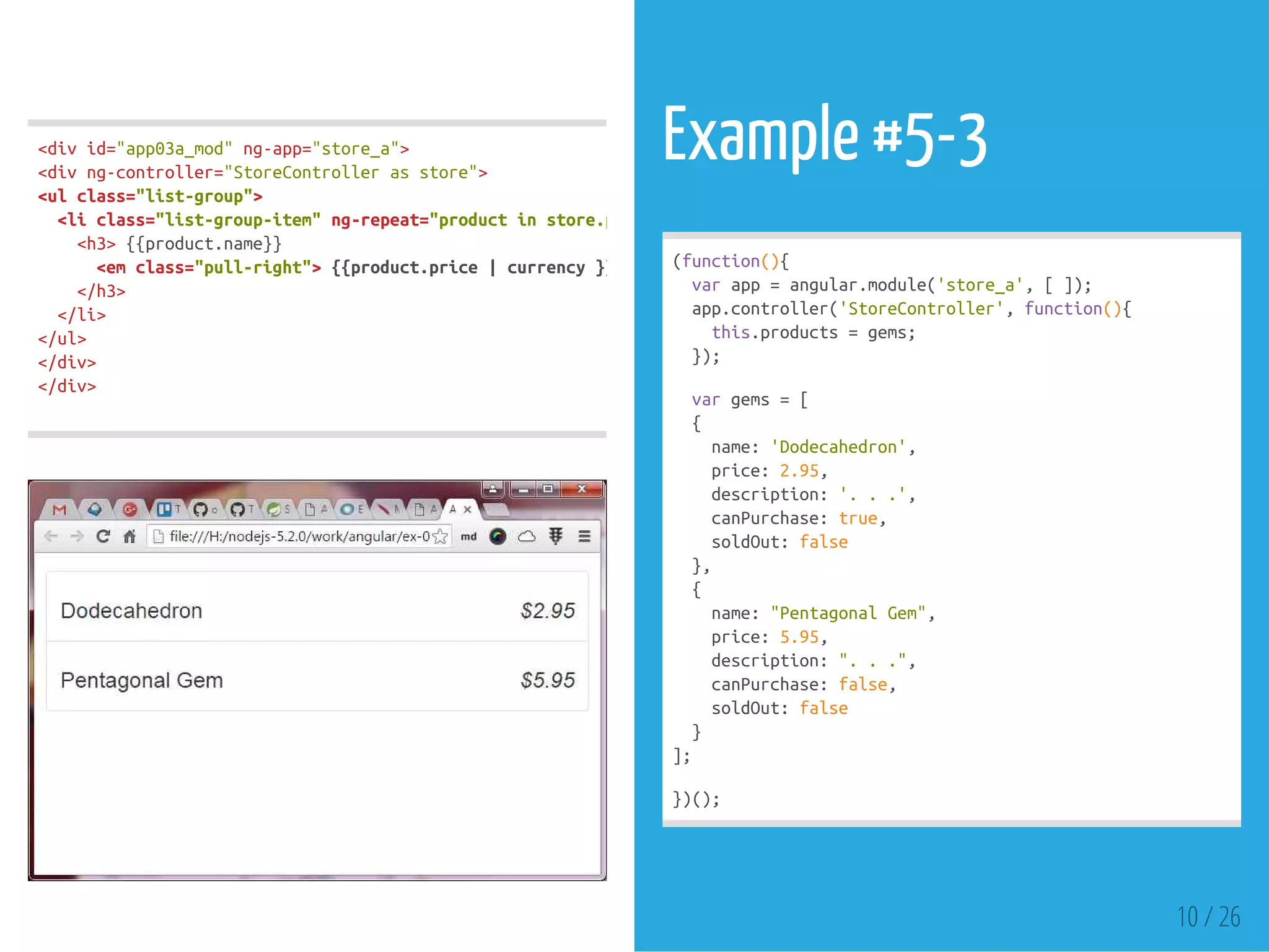Maximize the browser window
This screenshot has width=1269, height=952.
(548, 489)
